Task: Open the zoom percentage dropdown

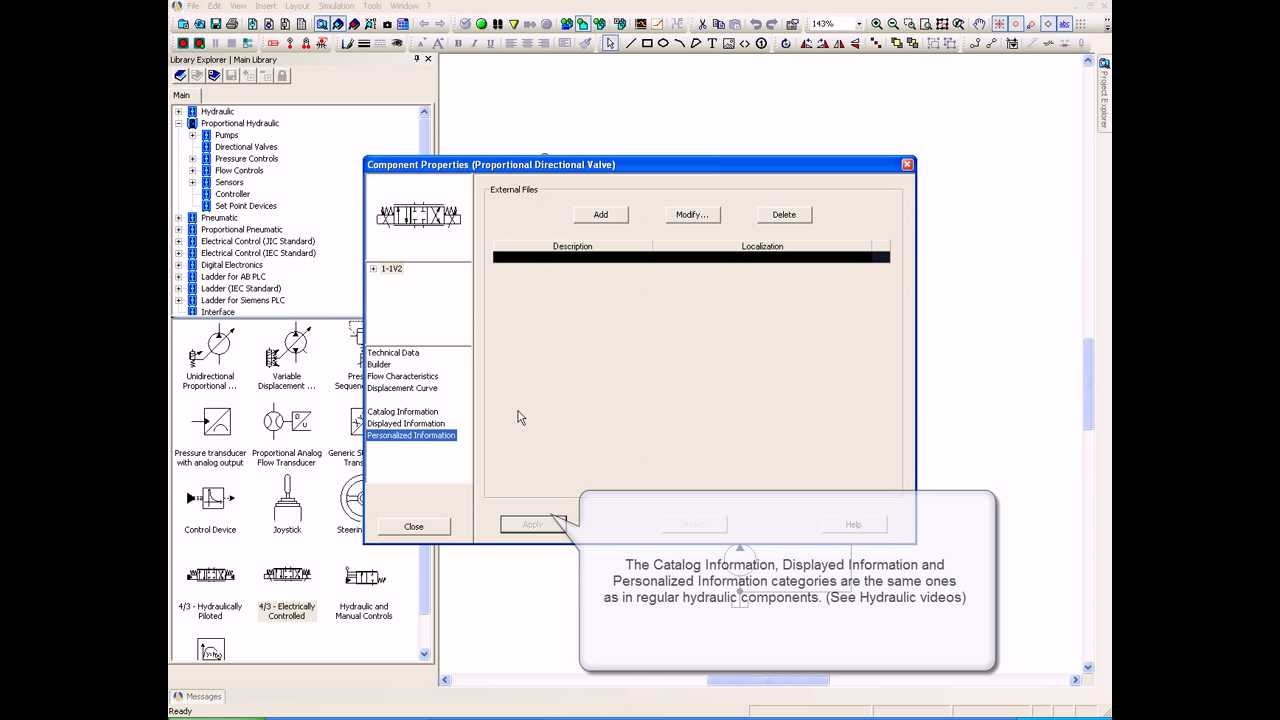Action: click(859, 24)
